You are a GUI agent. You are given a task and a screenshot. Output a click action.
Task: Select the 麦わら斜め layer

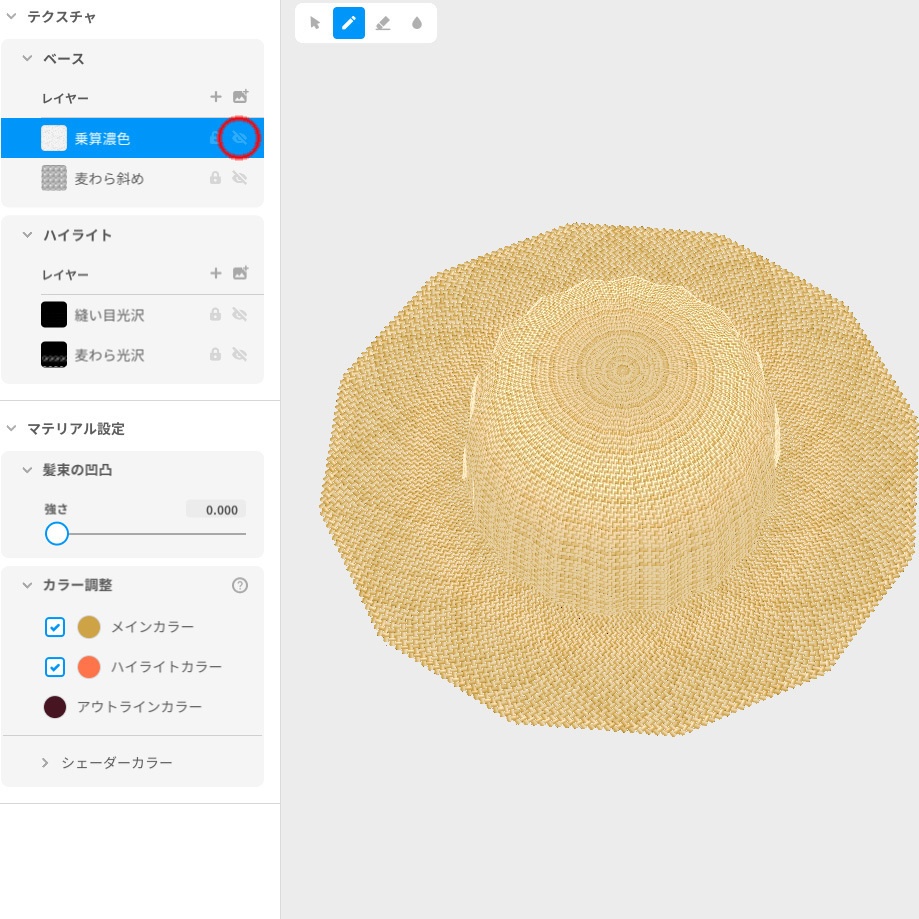[132, 178]
